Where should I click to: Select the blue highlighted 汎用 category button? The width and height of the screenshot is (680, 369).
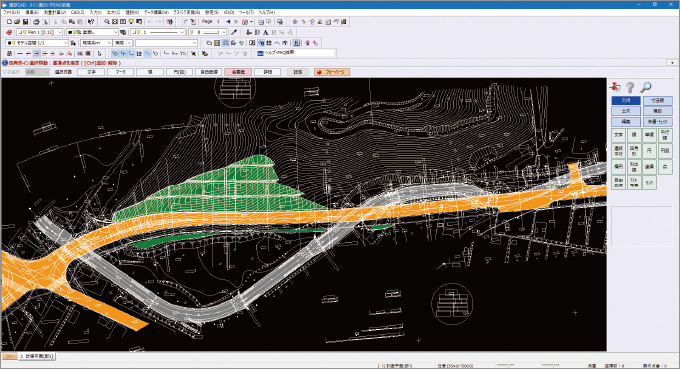(x=626, y=101)
